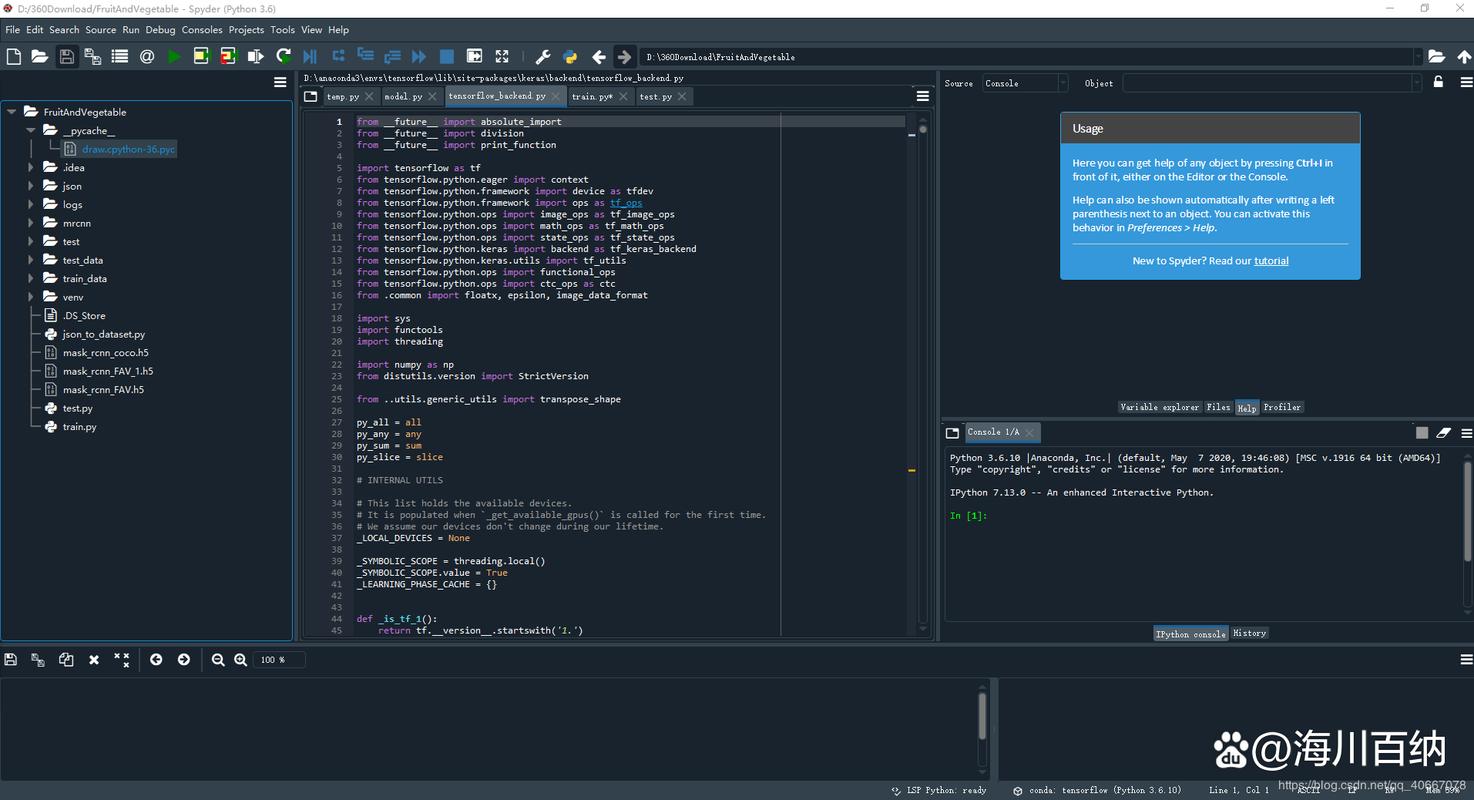Image resolution: width=1474 pixels, height=800 pixels.
Task: Click the go back arrow in the main toolbar
Action: 598,57
